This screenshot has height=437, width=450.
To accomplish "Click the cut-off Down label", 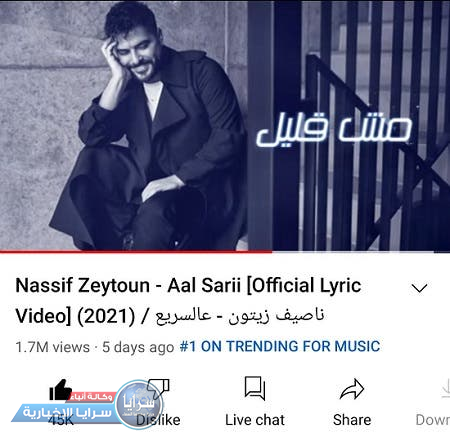I will pos(433,420).
